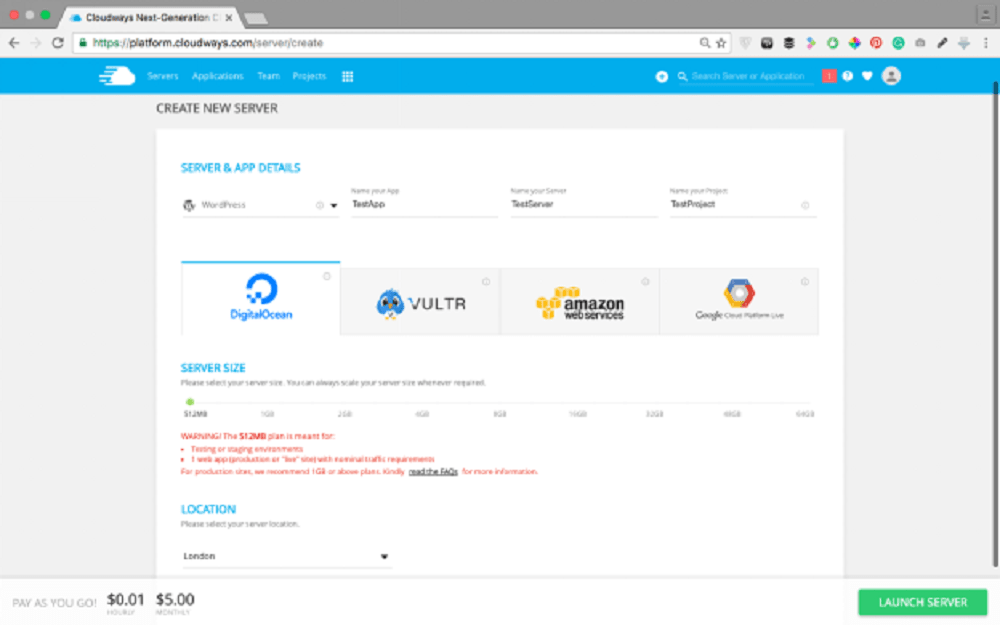The width and height of the screenshot is (1000, 625).
Task: Click the Search Server or Application field
Action: 748,76
